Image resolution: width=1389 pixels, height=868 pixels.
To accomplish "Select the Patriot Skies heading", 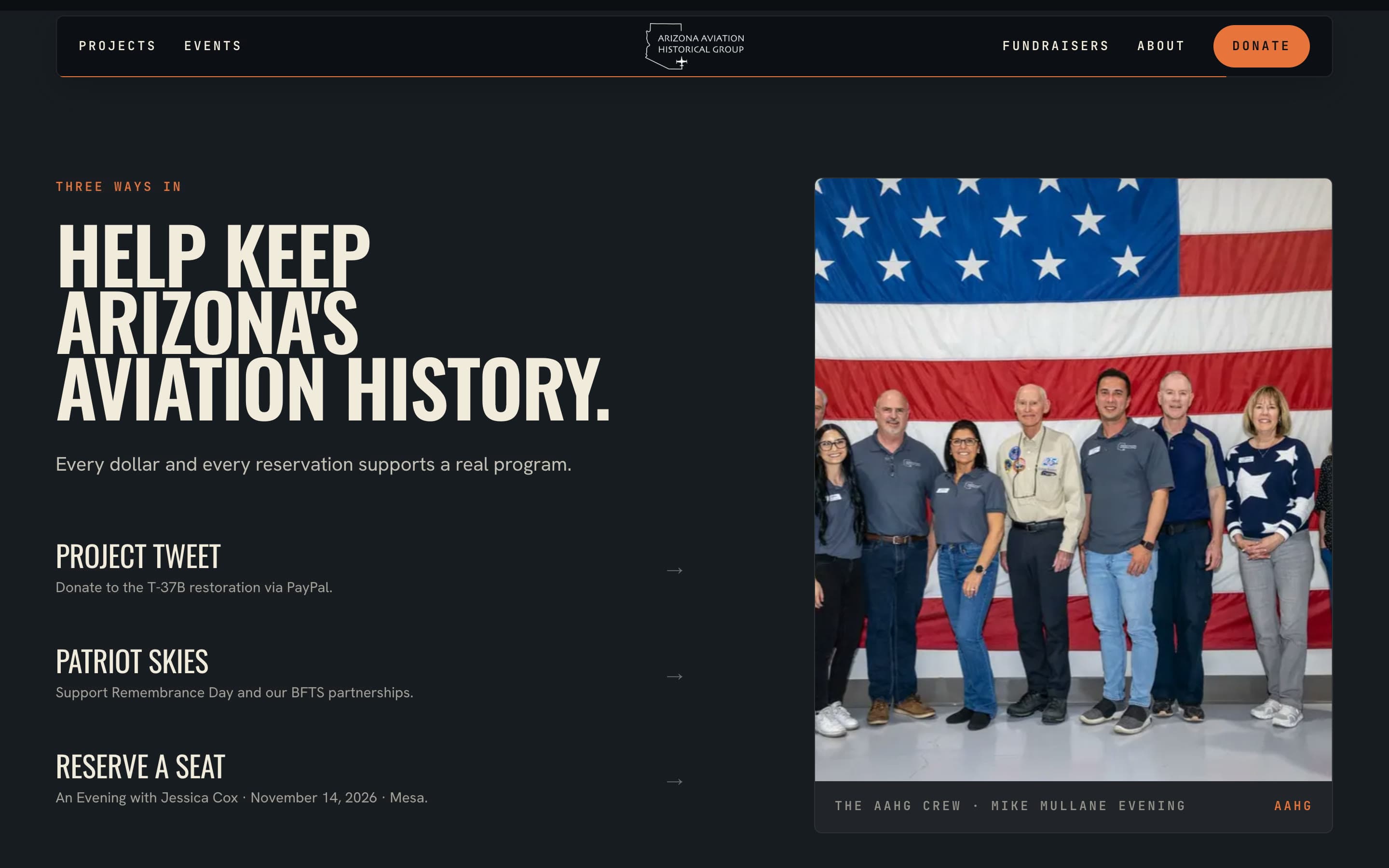I will coord(132,661).
